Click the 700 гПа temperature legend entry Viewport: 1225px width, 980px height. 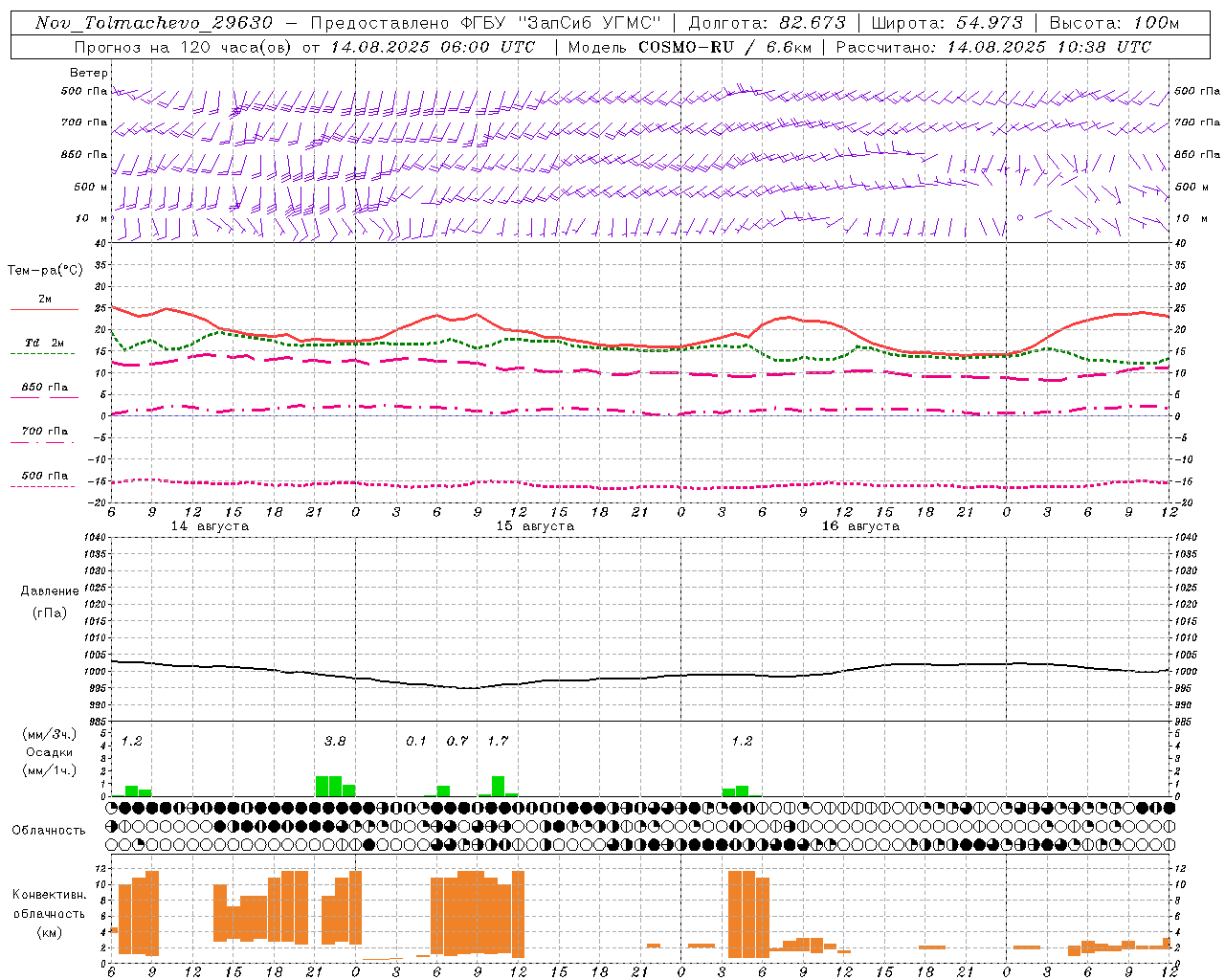point(44,431)
